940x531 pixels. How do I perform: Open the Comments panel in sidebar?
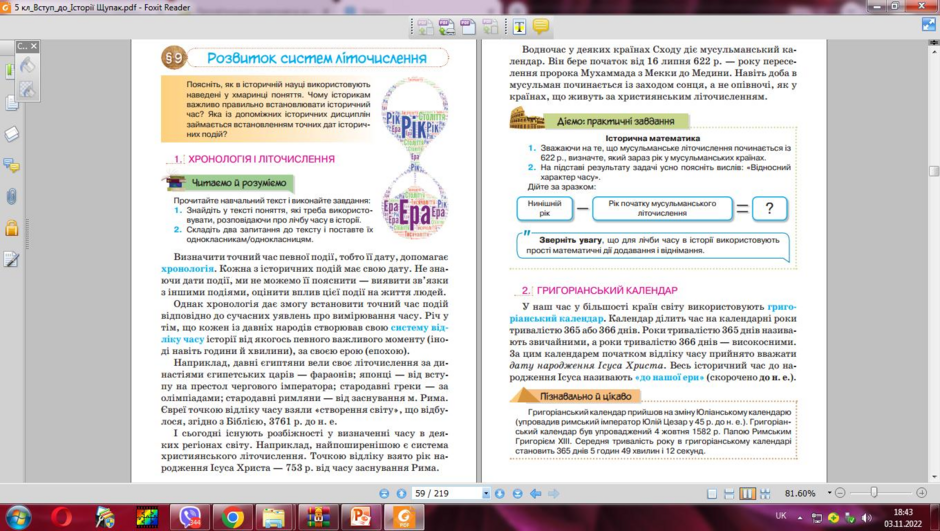tap(11, 165)
